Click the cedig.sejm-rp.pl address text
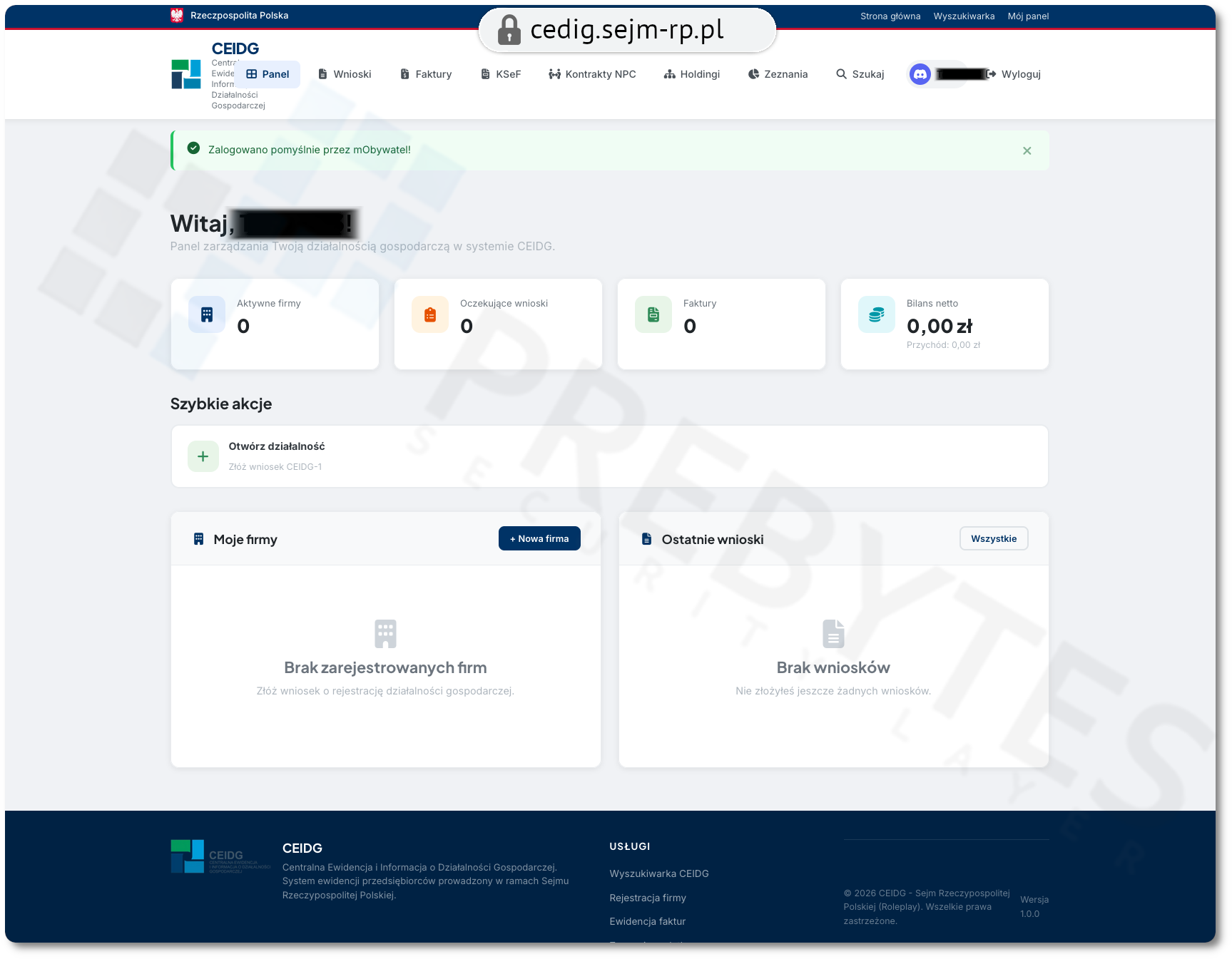Image resolution: width=1232 pixels, height=959 pixels. pyautogui.click(x=627, y=29)
